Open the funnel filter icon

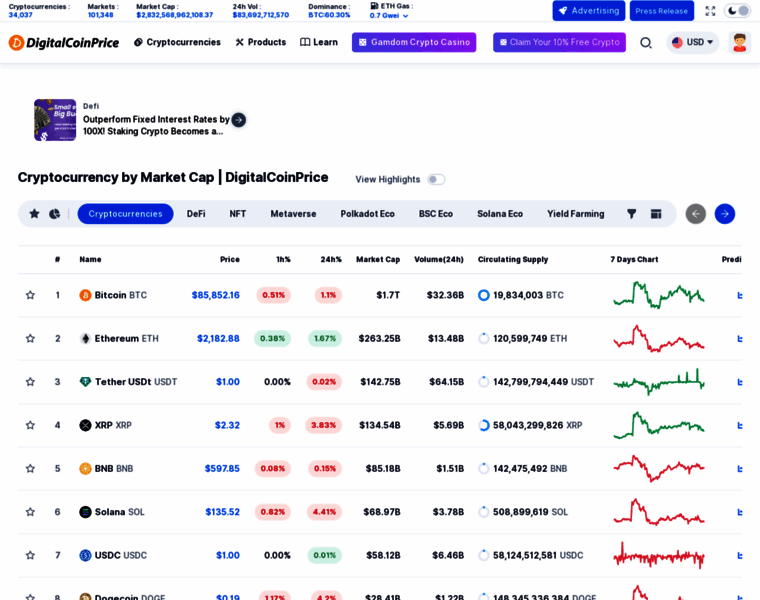tap(631, 214)
